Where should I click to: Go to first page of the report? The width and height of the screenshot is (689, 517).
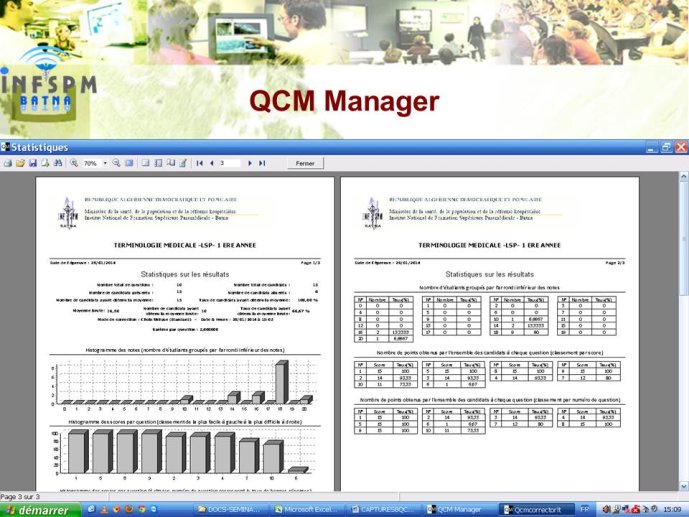(x=199, y=163)
